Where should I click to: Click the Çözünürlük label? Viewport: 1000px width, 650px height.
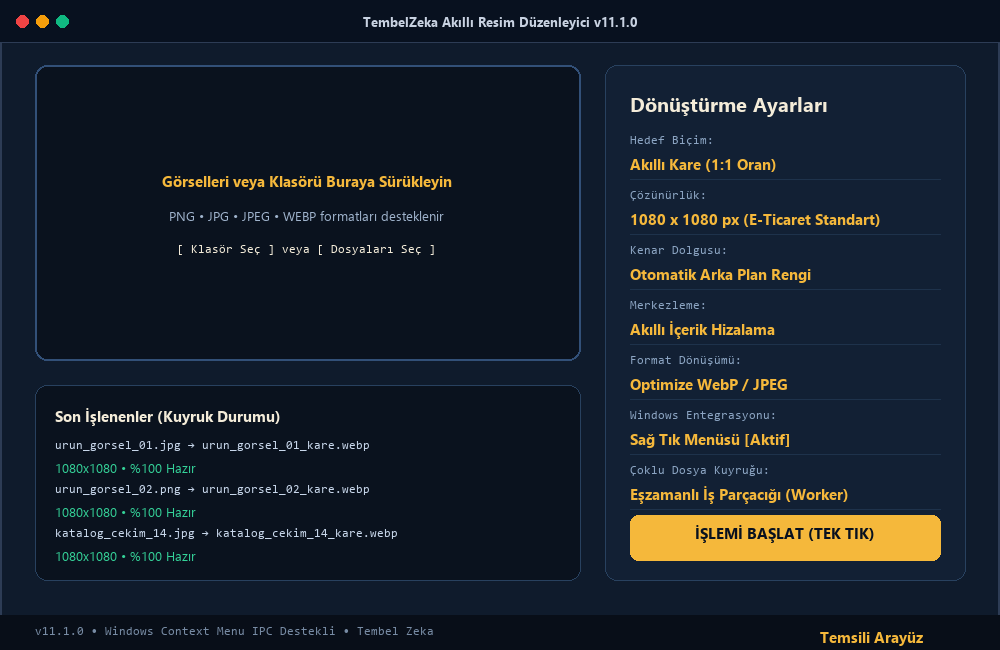[668, 195]
